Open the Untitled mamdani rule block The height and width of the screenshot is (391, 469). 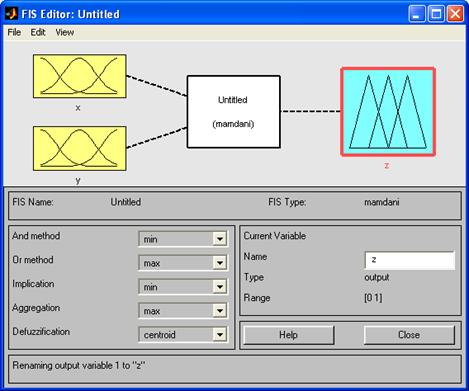click(x=233, y=112)
